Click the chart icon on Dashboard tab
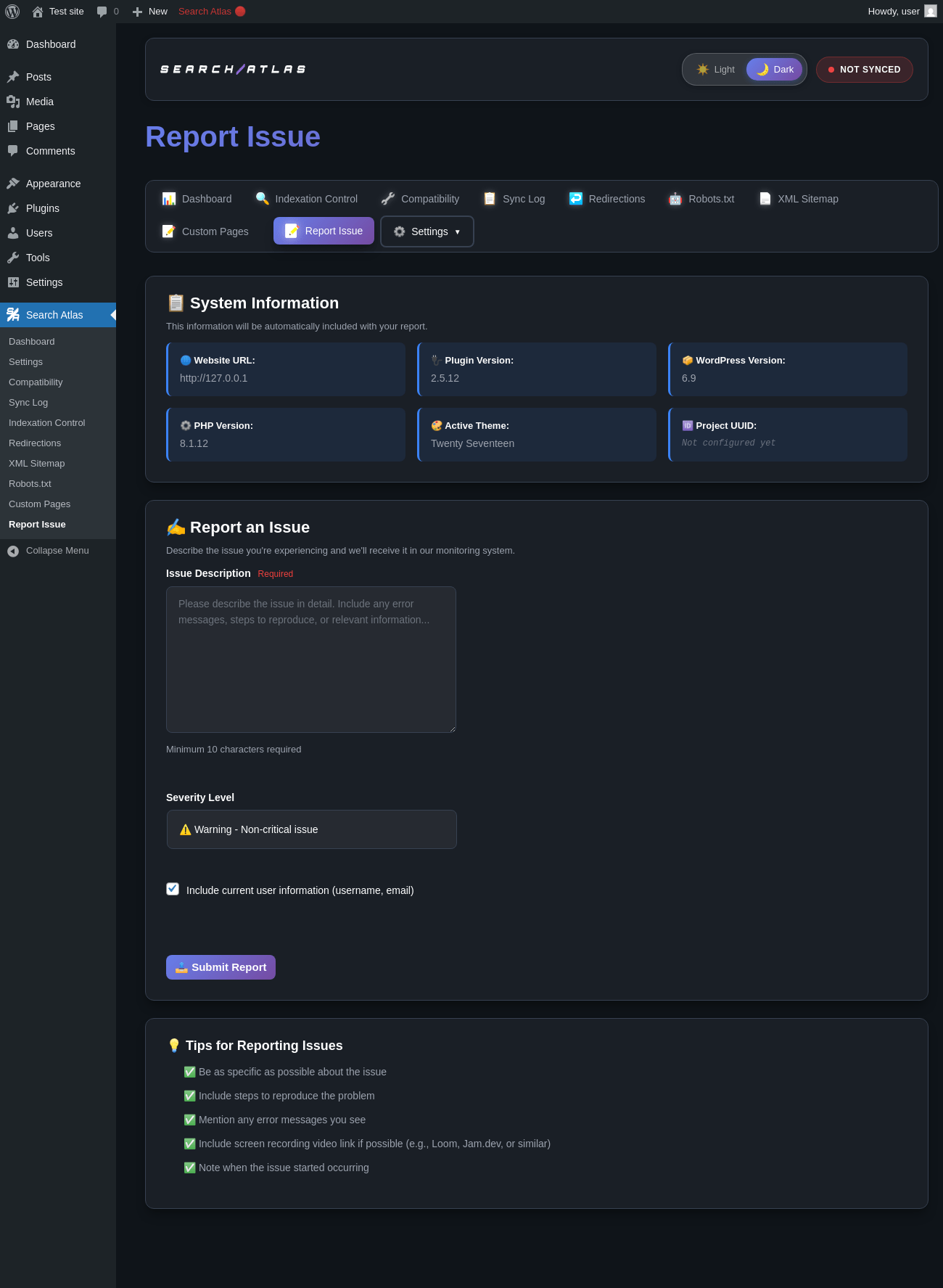 coord(169,199)
